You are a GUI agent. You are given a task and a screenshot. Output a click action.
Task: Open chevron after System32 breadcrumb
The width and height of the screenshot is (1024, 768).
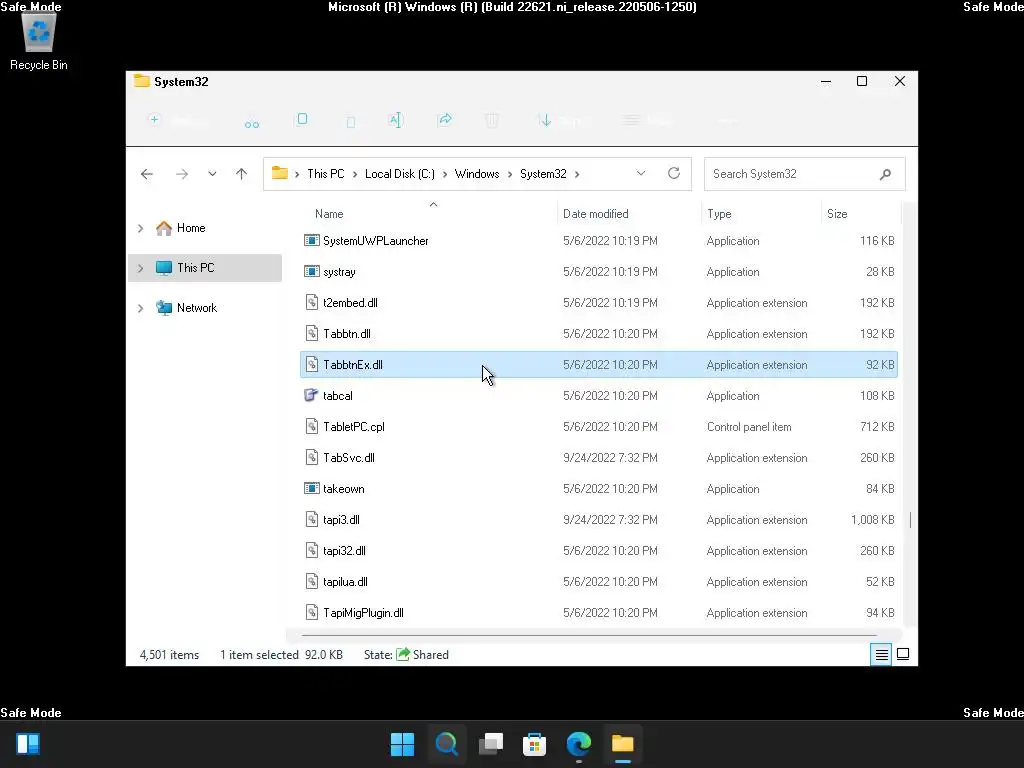click(577, 174)
